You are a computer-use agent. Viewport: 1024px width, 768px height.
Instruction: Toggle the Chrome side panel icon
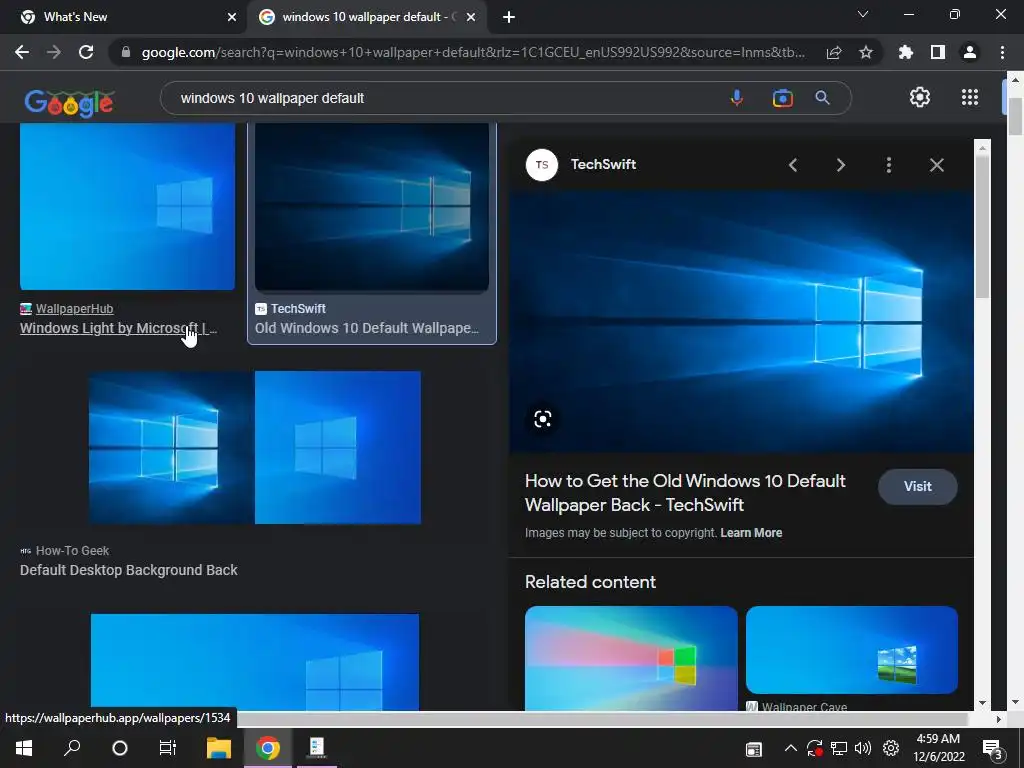pos(938,52)
